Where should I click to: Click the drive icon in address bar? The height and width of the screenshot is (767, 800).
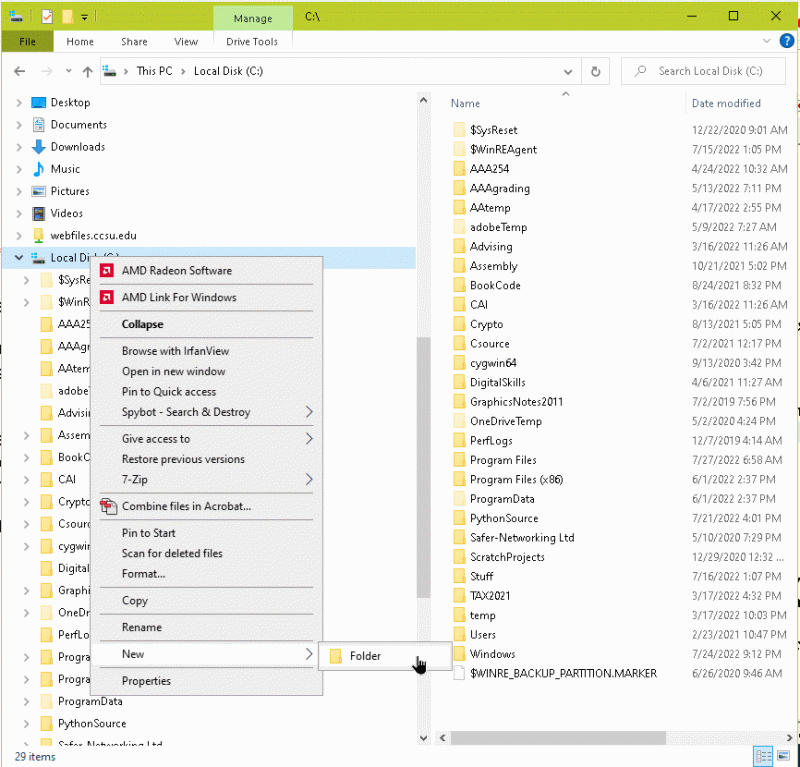[x=109, y=71]
